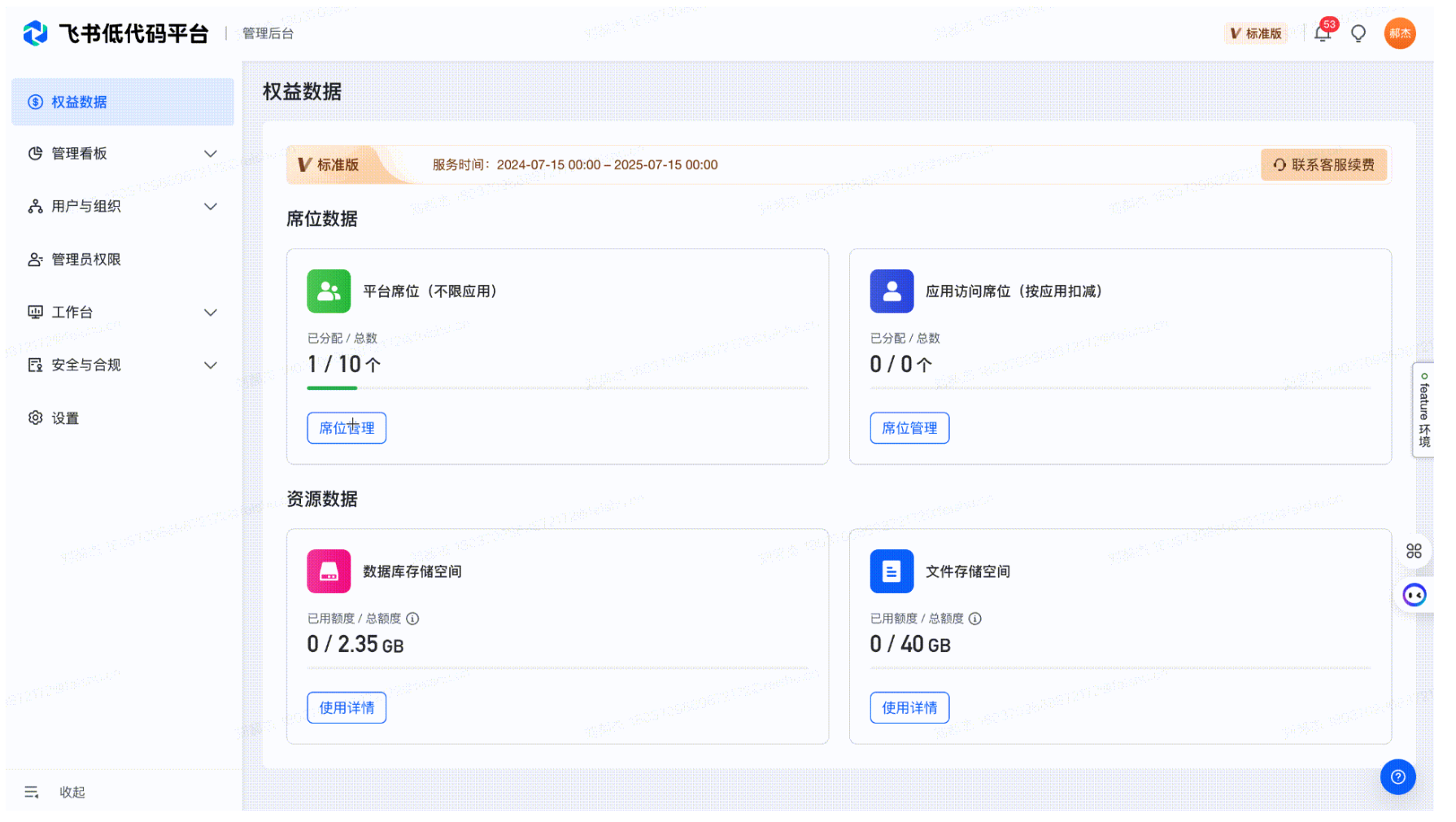This screenshot has width=1456, height=822.
Task: Open the notifications bell
Action: [x=1323, y=33]
